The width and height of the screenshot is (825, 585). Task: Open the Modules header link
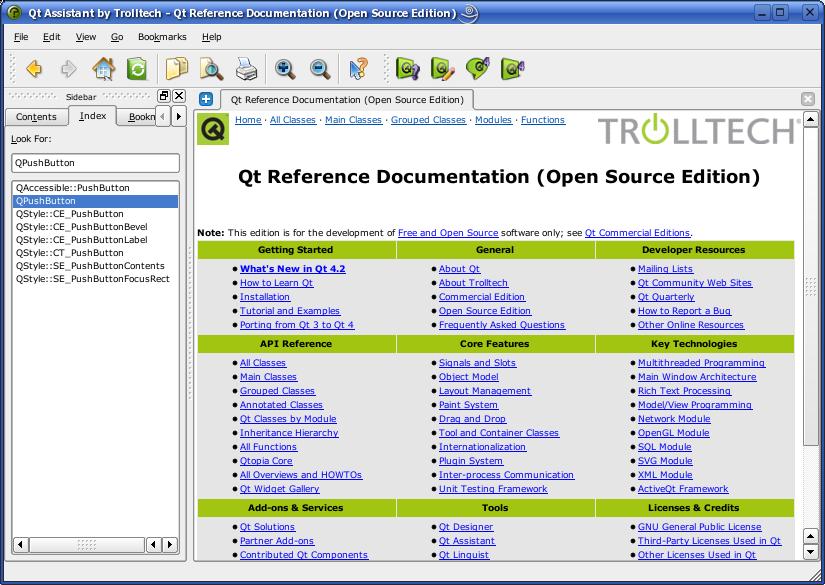pyautogui.click(x=493, y=120)
